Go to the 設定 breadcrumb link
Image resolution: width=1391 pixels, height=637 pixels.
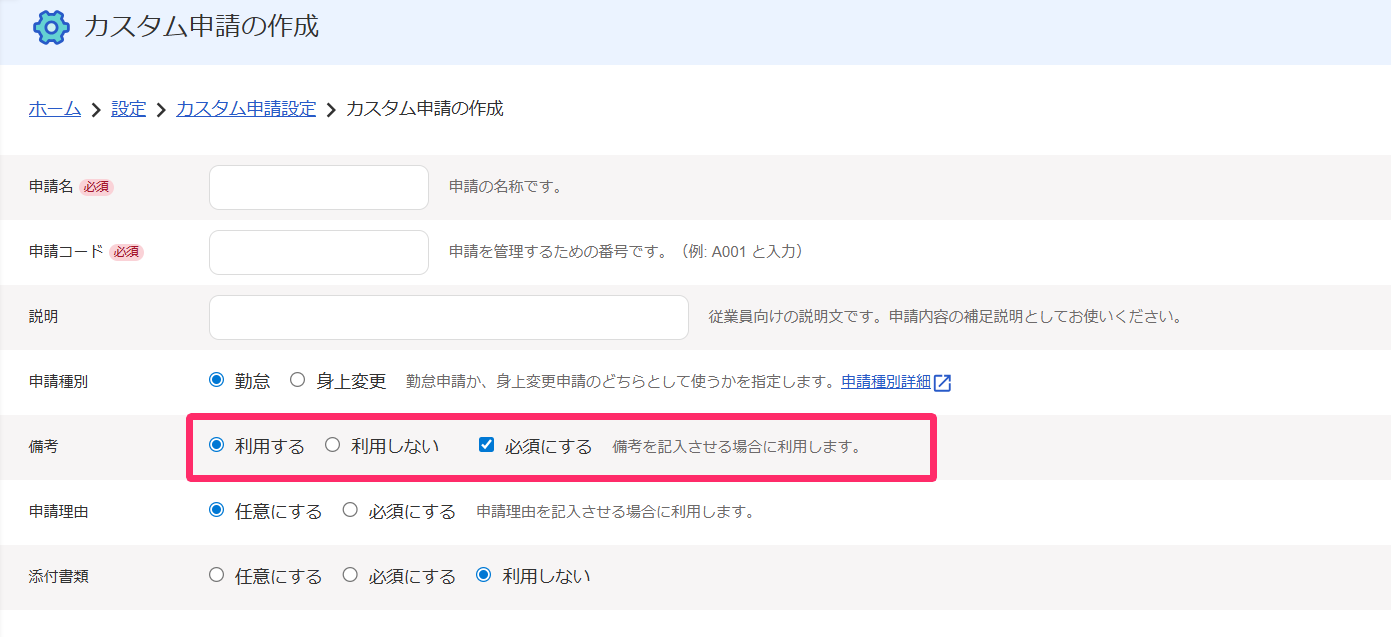click(x=128, y=109)
